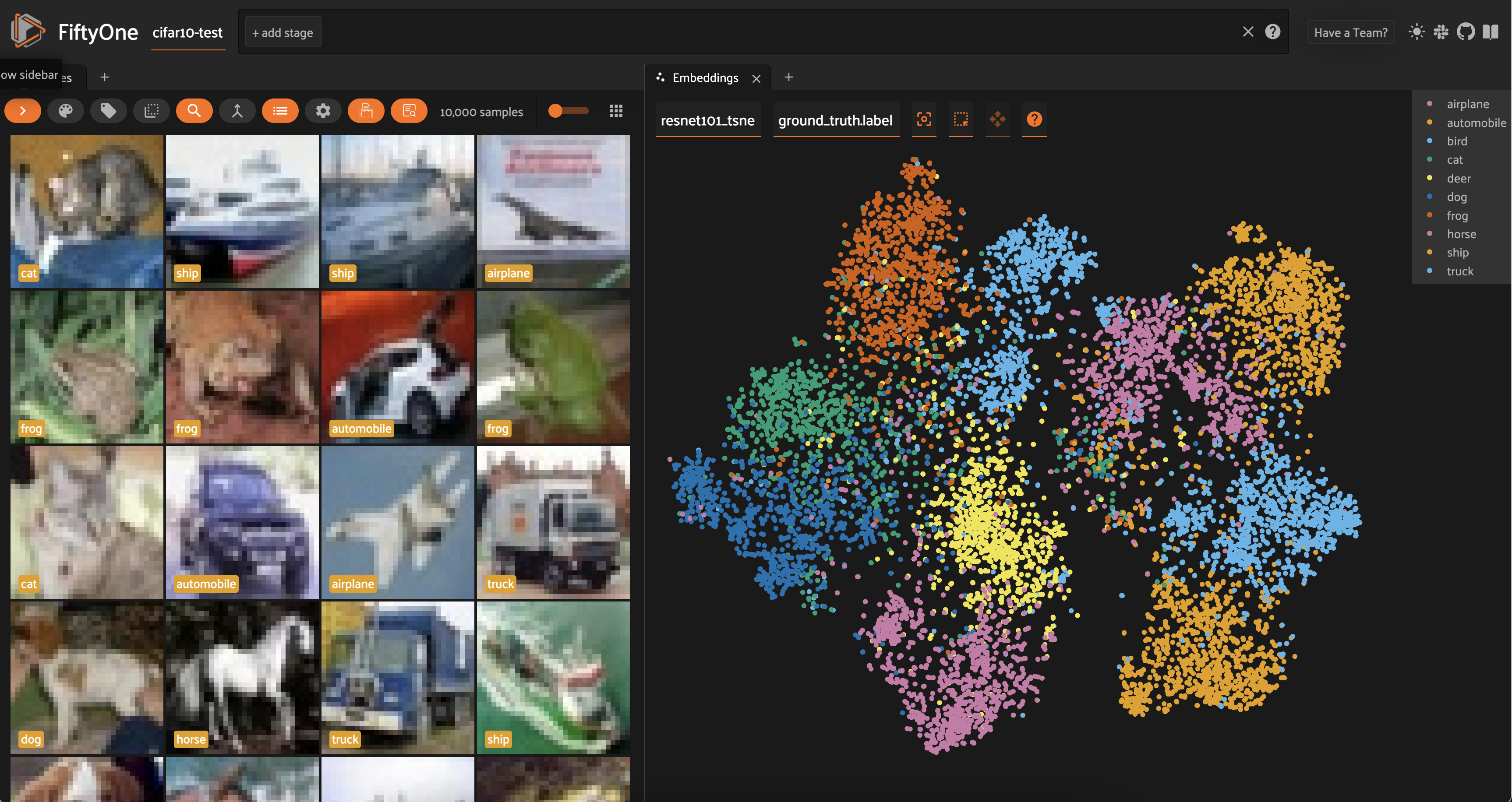Activate the lasso selection tool
The width and height of the screenshot is (1512, 802).
(x=961, y=120)
